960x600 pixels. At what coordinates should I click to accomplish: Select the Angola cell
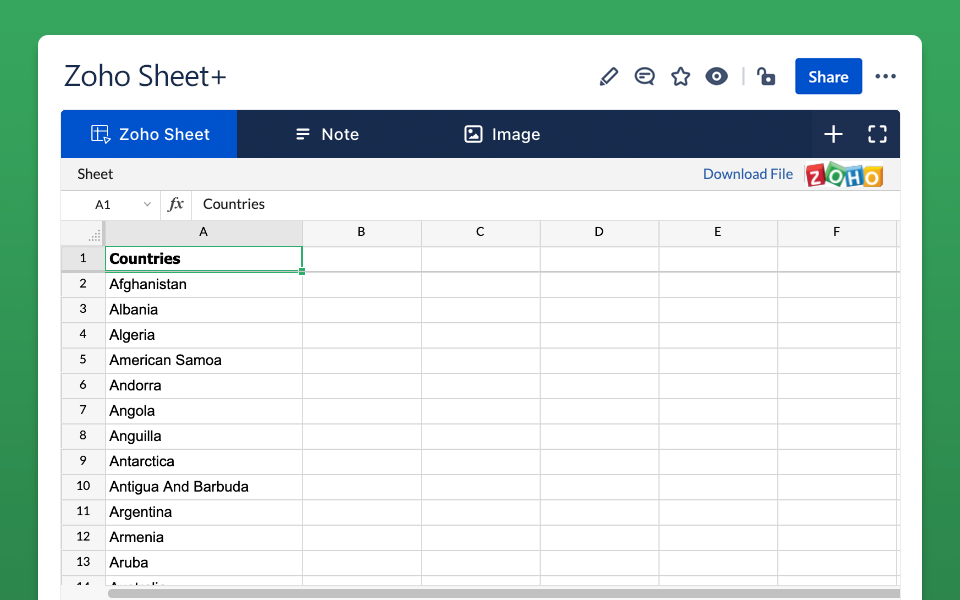[204, 411]
